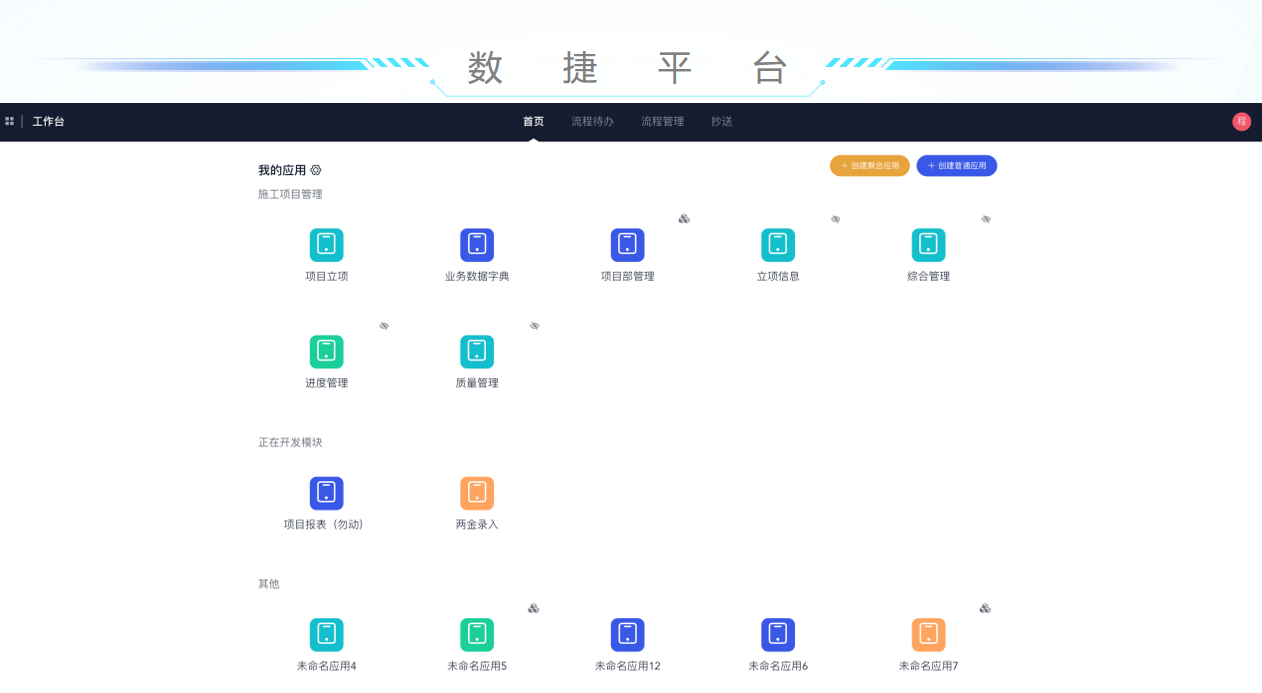Viewport: 1262px width, 693px height.
Task: Click the aggregate badge icon above 项目部管理
Action: (684, 219)
